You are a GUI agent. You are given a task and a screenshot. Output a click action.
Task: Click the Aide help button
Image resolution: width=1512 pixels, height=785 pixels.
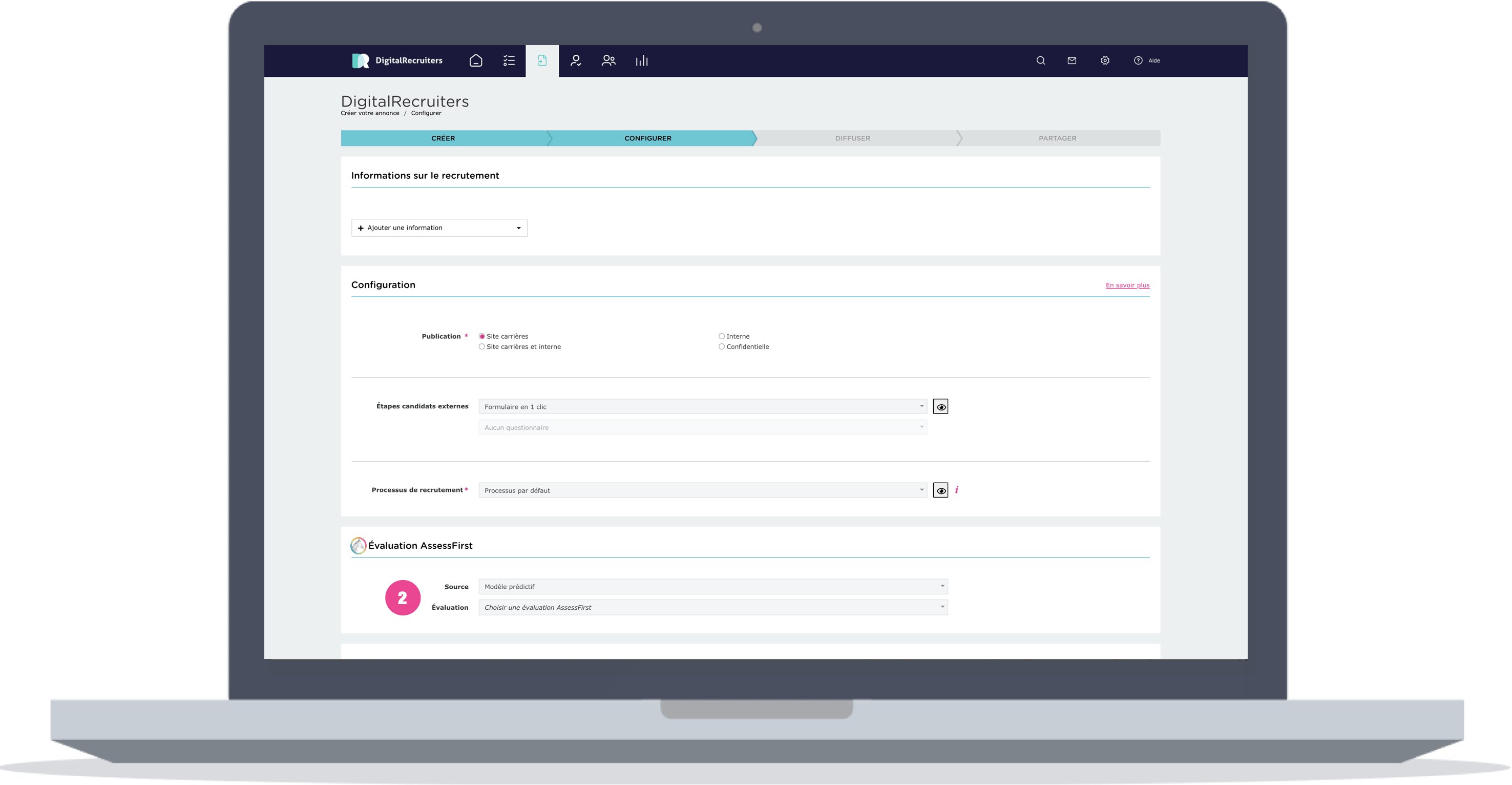click(1147, 60)
